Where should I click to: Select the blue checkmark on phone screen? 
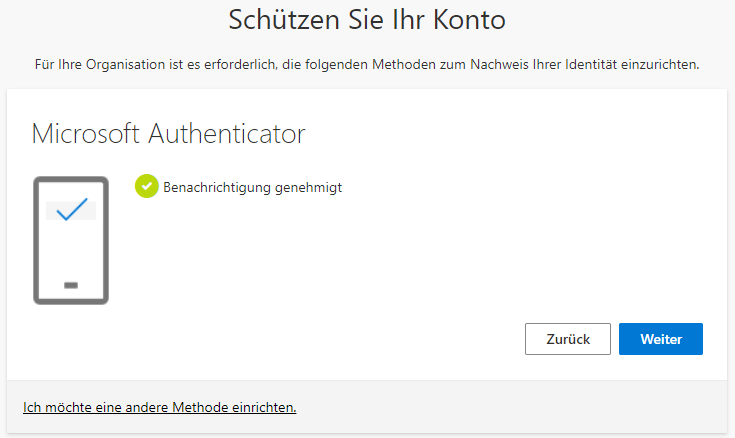click(x=72, y=209)
